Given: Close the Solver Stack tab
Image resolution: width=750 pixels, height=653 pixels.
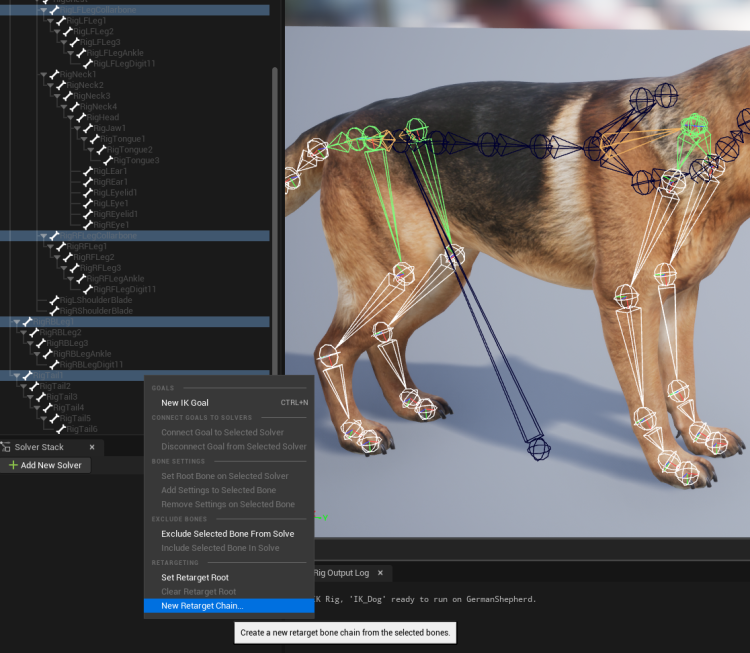Looking at the screenshot, I should pos(91,448).
